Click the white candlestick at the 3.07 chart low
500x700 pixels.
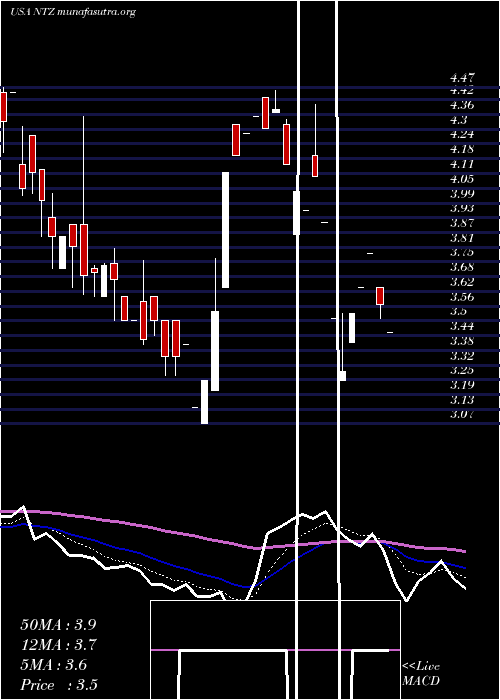pyautogui.click(x=204, y=402)
